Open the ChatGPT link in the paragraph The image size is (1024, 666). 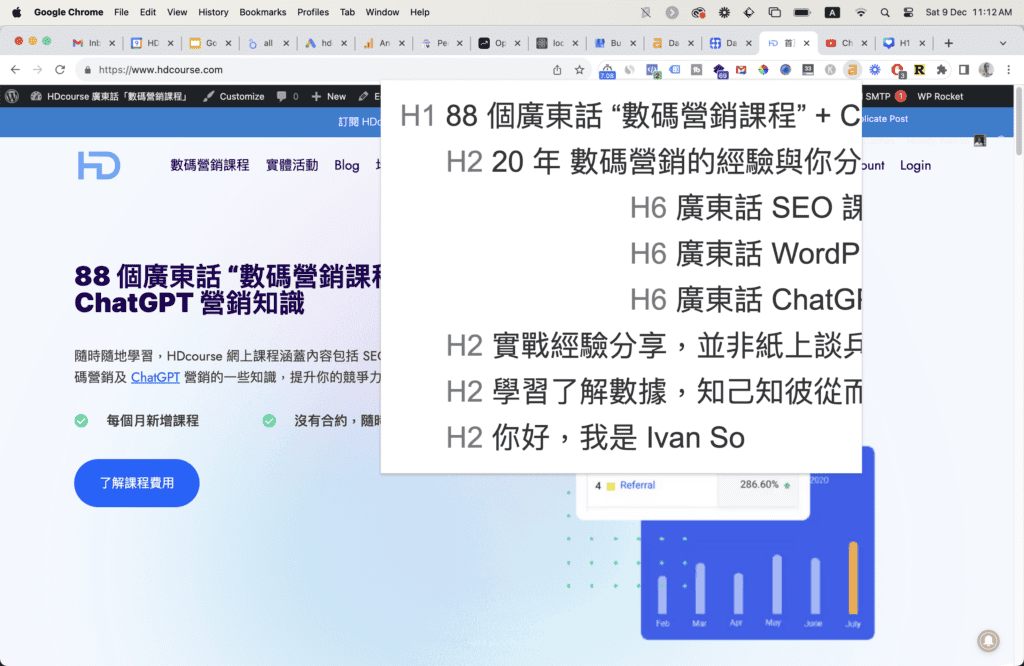click(x=154, y=379)
